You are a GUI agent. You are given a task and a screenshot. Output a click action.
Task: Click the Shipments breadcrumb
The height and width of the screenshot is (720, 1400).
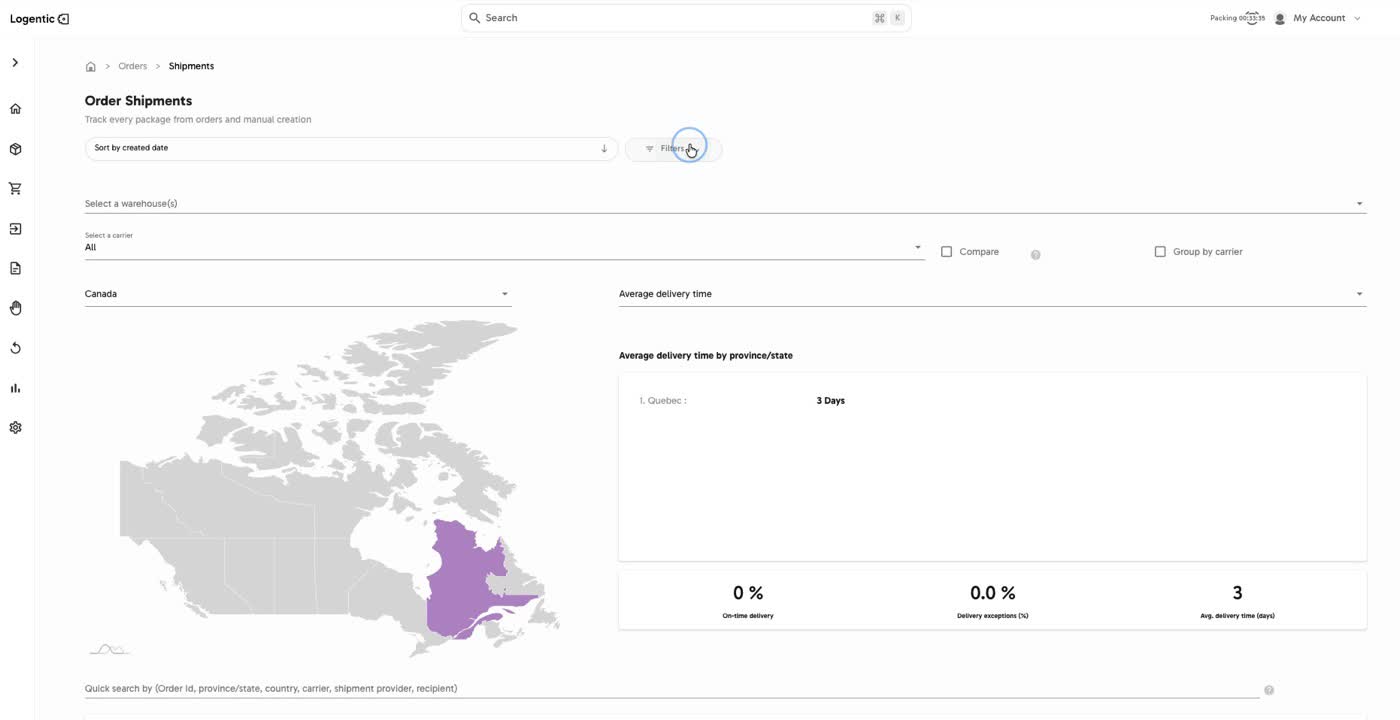pyautogui.click(x=191, y=66)
